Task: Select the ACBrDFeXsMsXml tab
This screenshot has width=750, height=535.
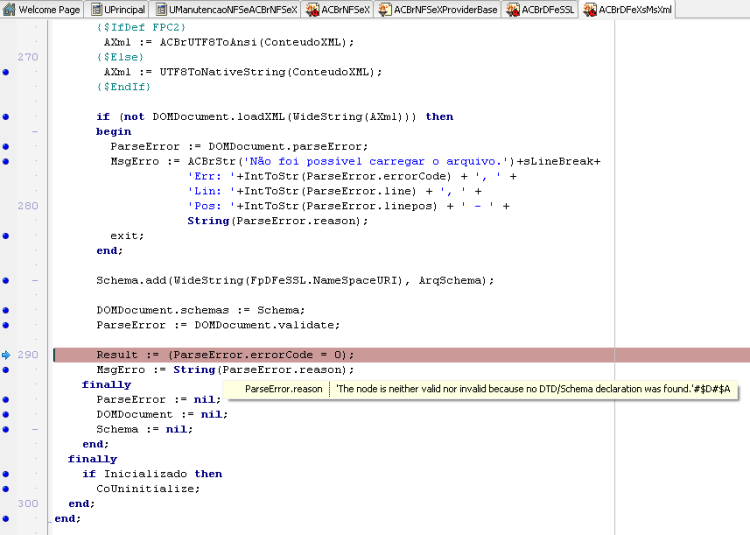Action: (628, 9)
